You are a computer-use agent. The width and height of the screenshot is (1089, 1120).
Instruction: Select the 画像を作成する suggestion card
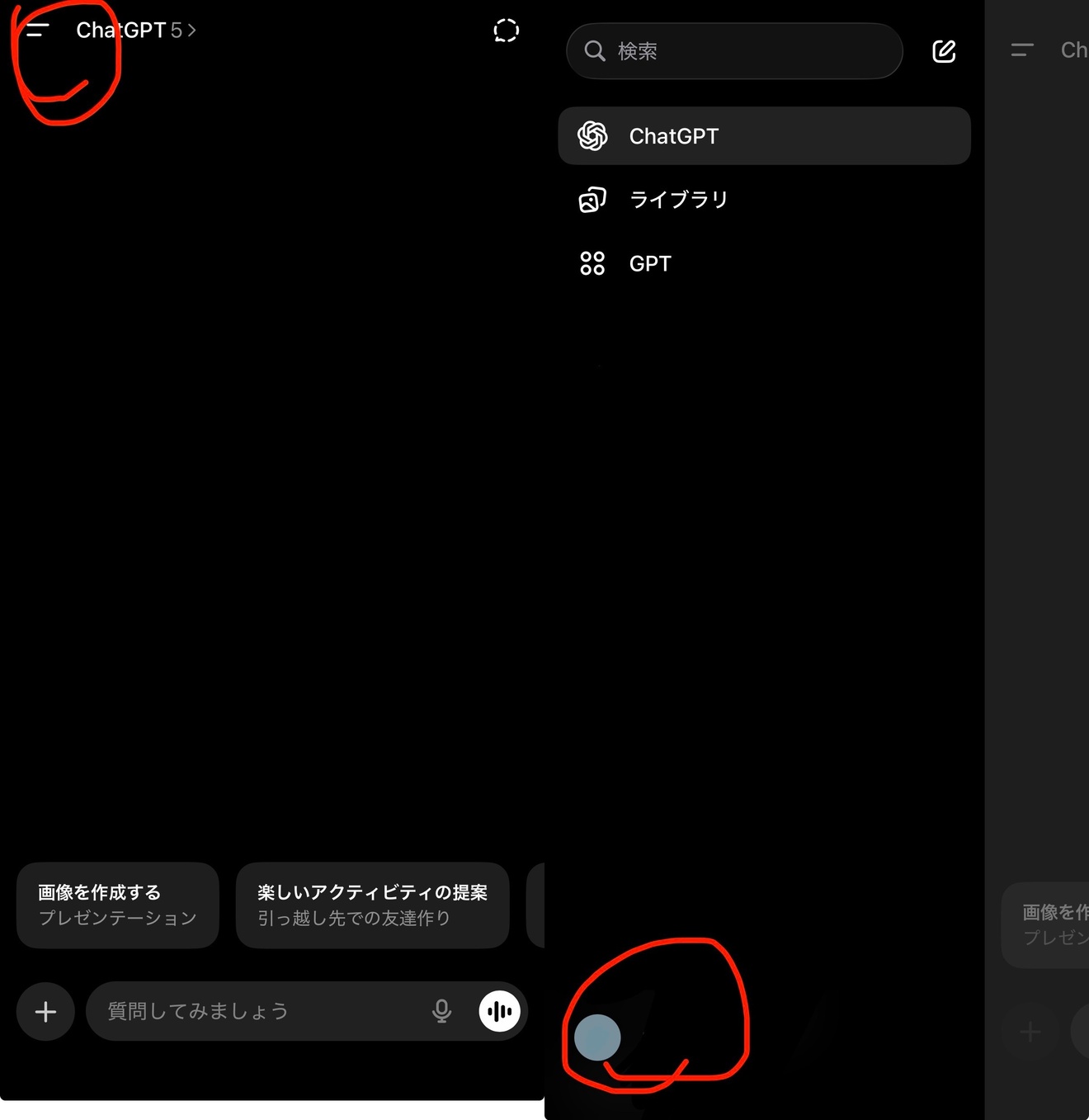pyautogui.click(x=118, y=905)
